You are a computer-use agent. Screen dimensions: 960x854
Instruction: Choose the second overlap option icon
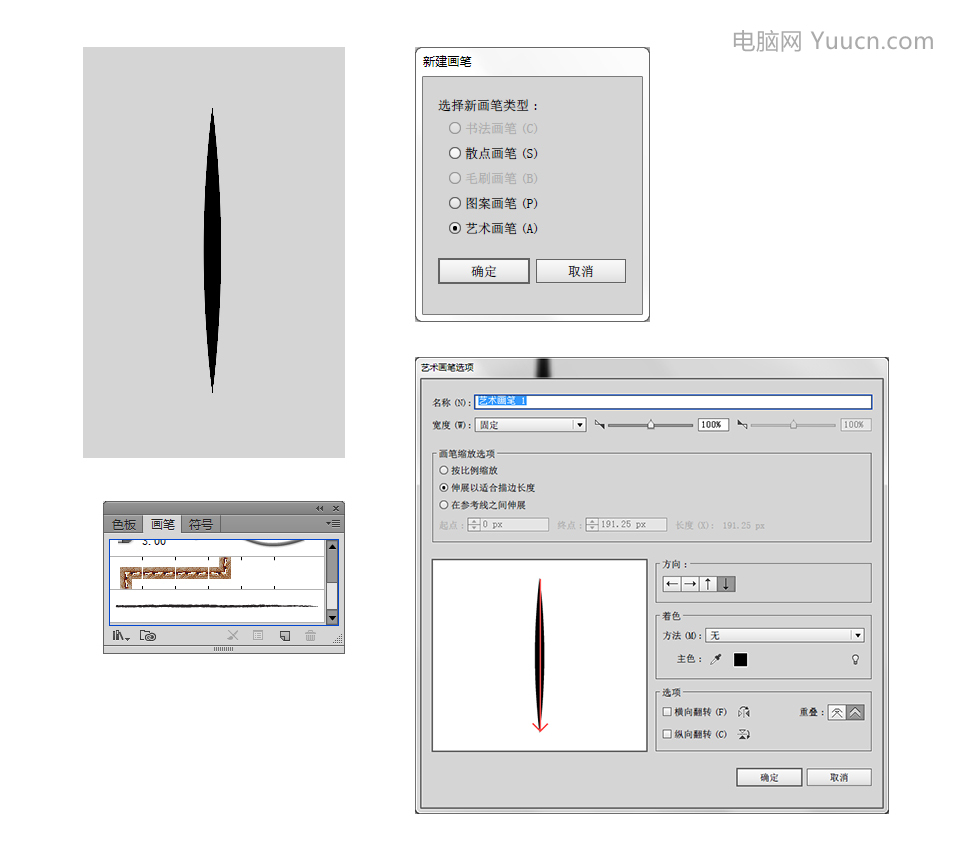coord(855,713)
